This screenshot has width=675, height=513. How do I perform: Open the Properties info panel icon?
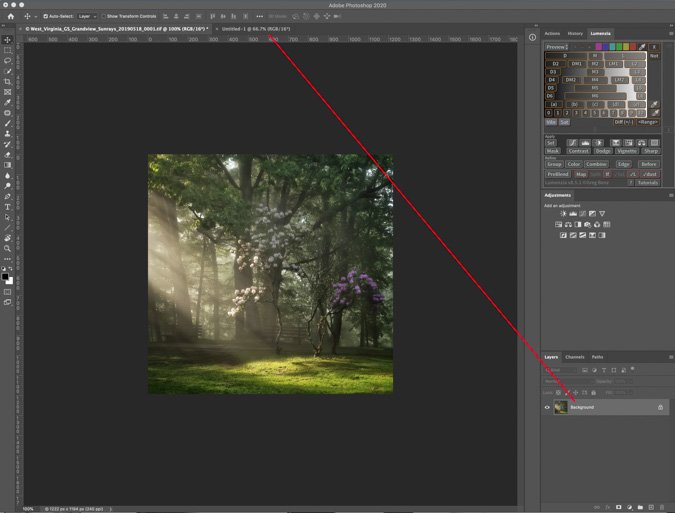tap(533, 37)
